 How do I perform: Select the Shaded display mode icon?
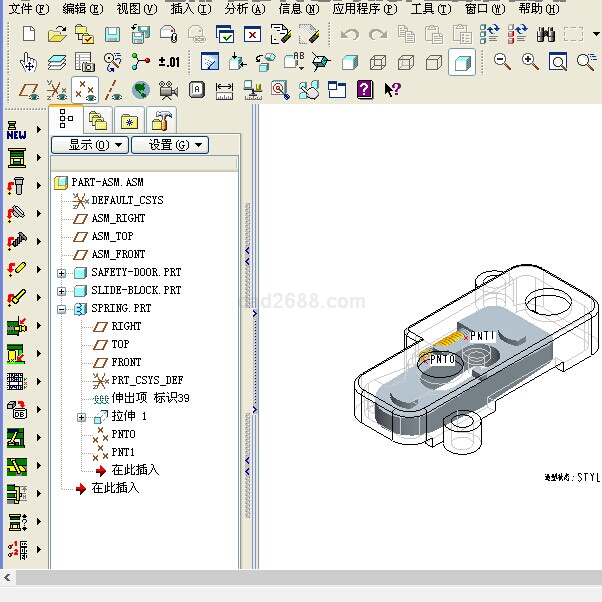461,62
